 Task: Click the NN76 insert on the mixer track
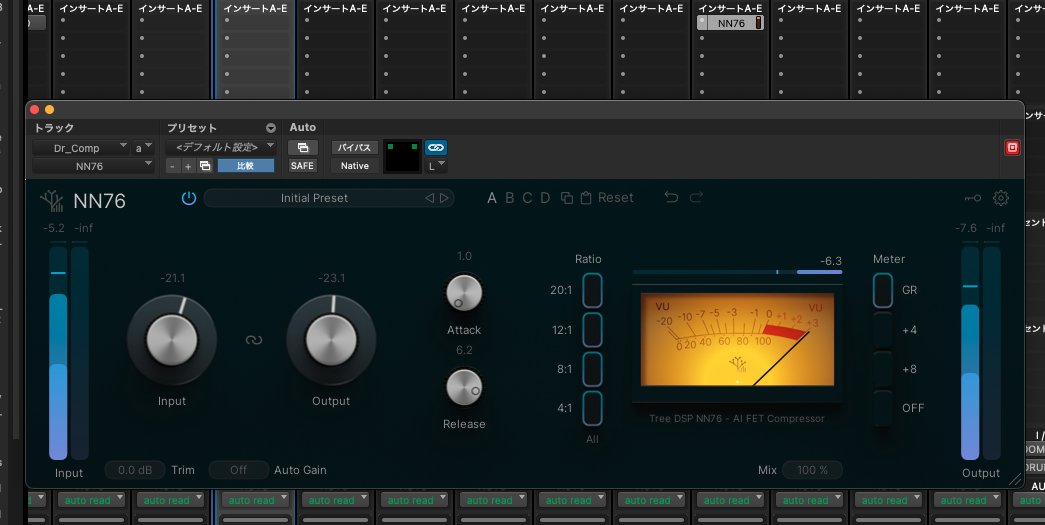730,23
